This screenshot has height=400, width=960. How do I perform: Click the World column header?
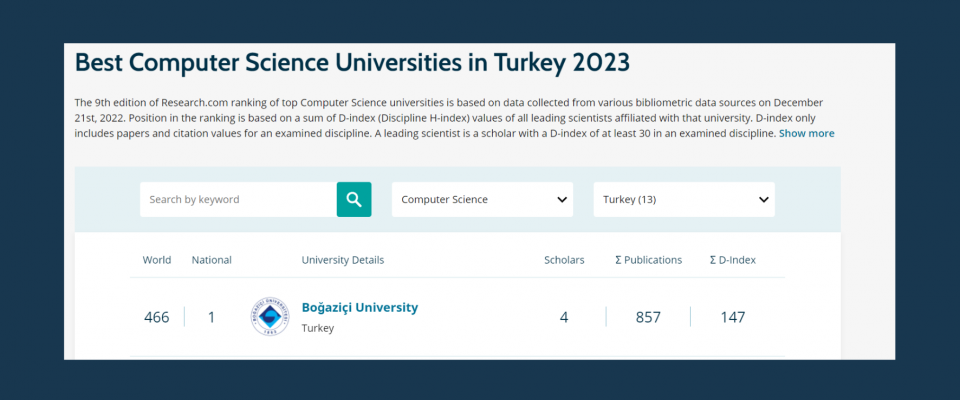[x=157, y=260]
